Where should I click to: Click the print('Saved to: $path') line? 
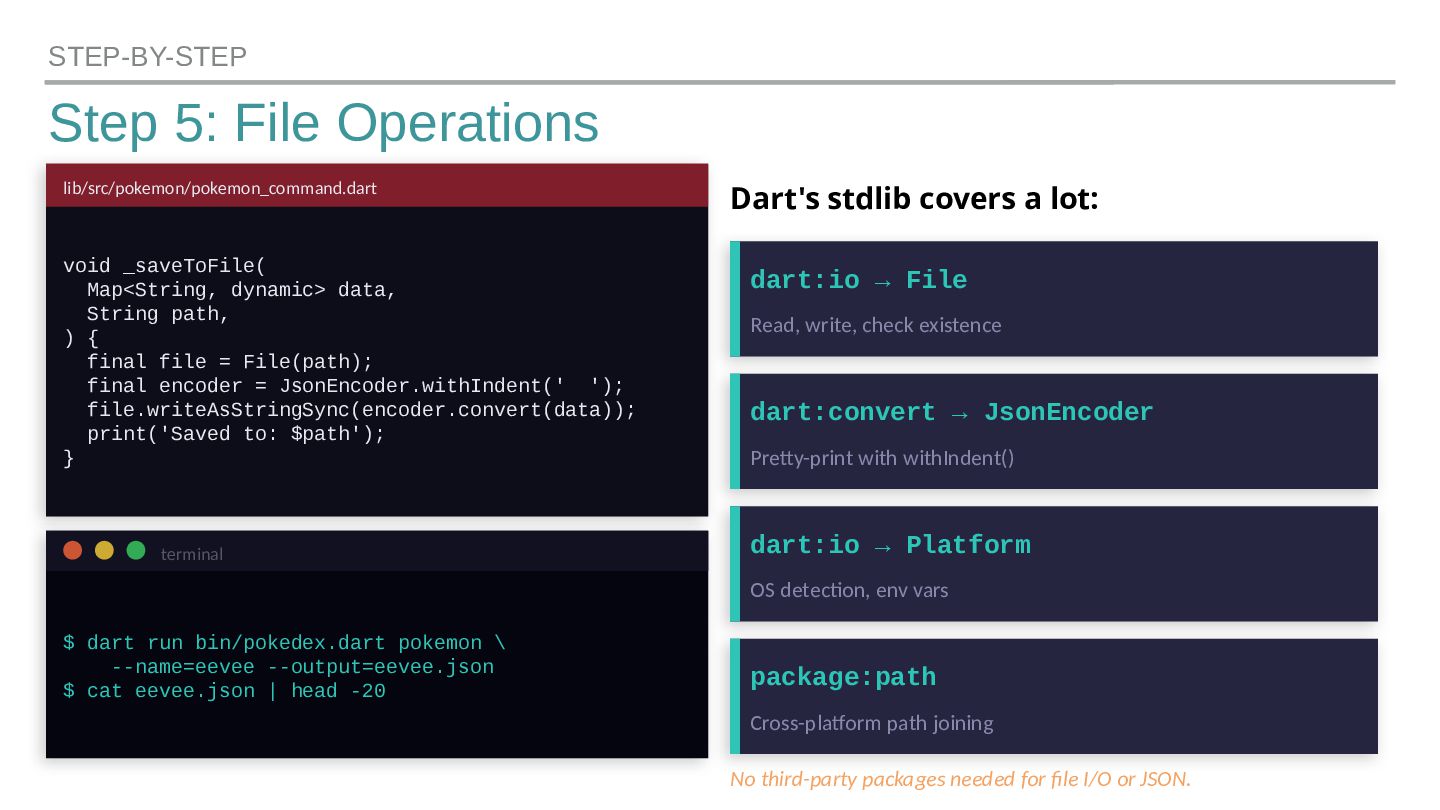pyautogui.click(x=236, y=434)
